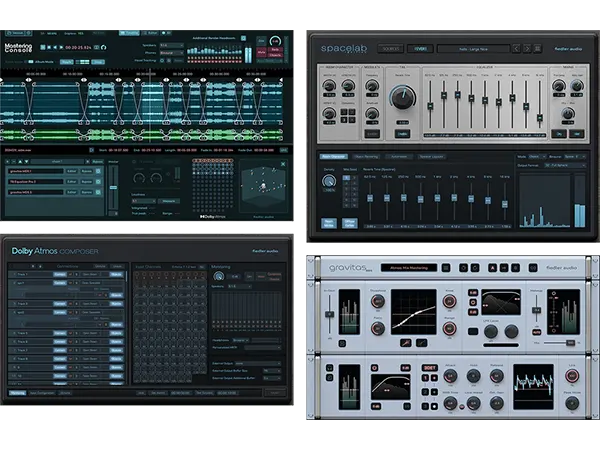Adjust the Master fader in Mastering Console
The height and width of the screenshot is (450, 600).
click(113, 188)
